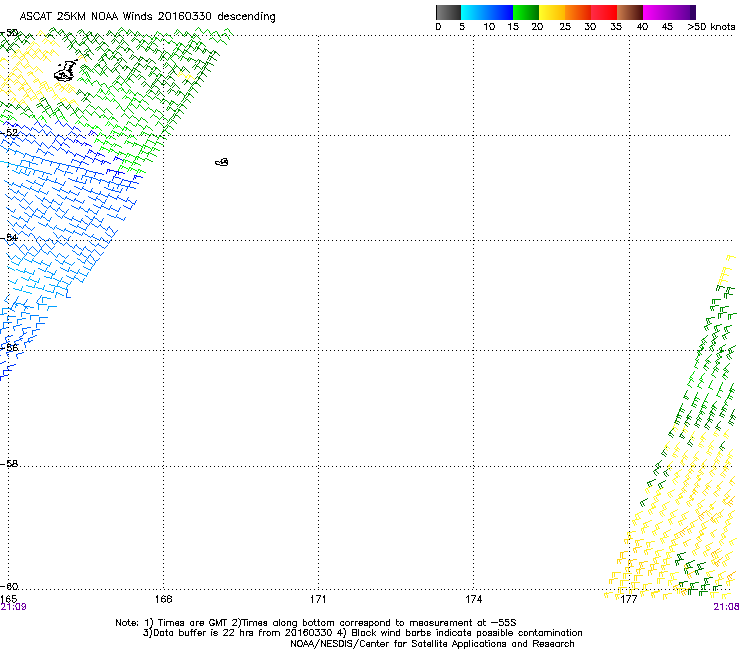Pick the green 15-20 knots legend swatch

[x=526, y=12]
